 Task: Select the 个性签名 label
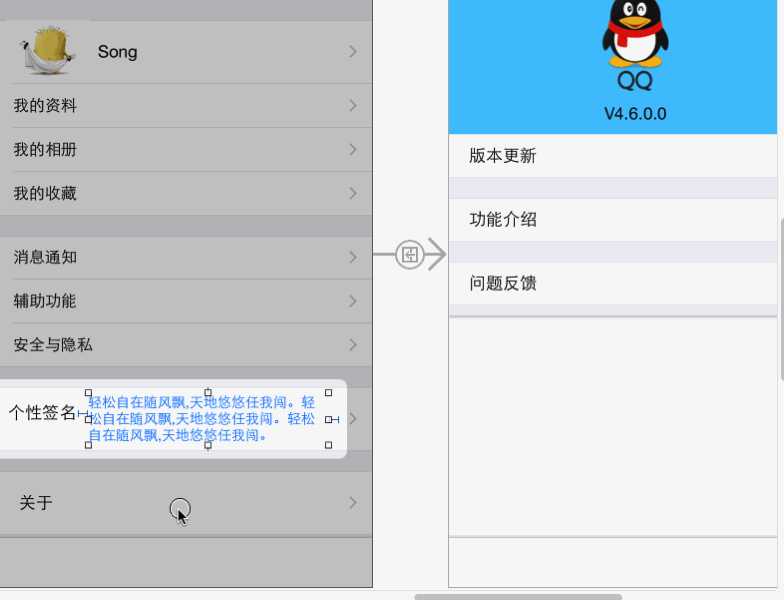point(42,413)
